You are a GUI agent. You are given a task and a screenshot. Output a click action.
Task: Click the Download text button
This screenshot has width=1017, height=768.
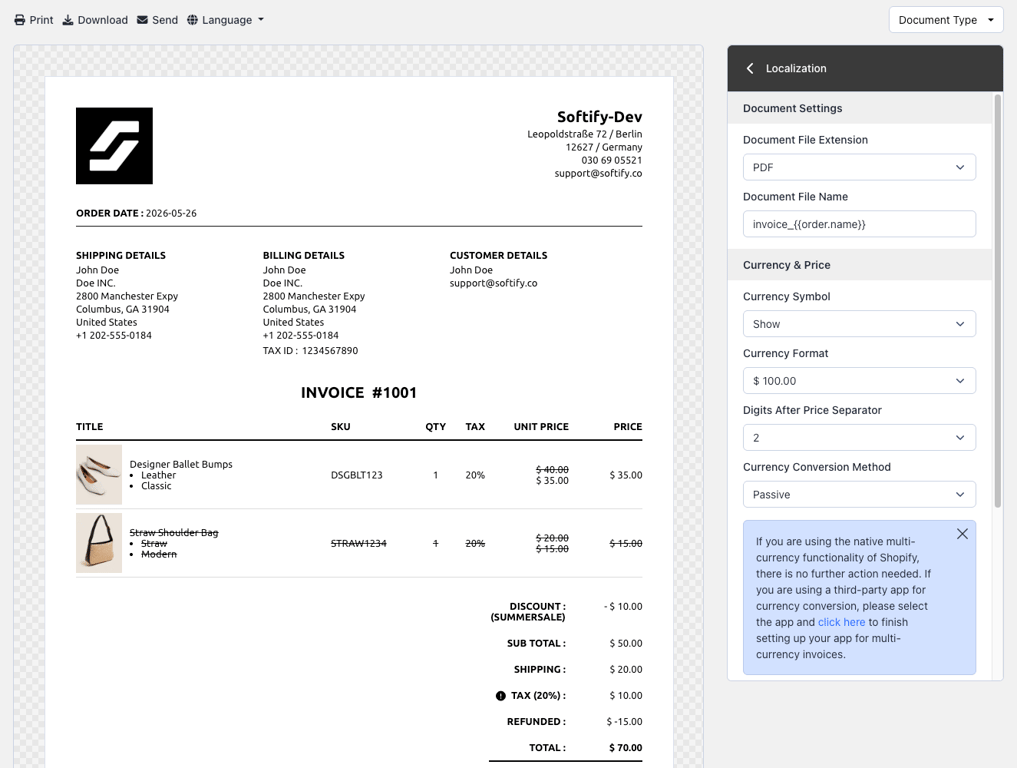click(102, 20)
